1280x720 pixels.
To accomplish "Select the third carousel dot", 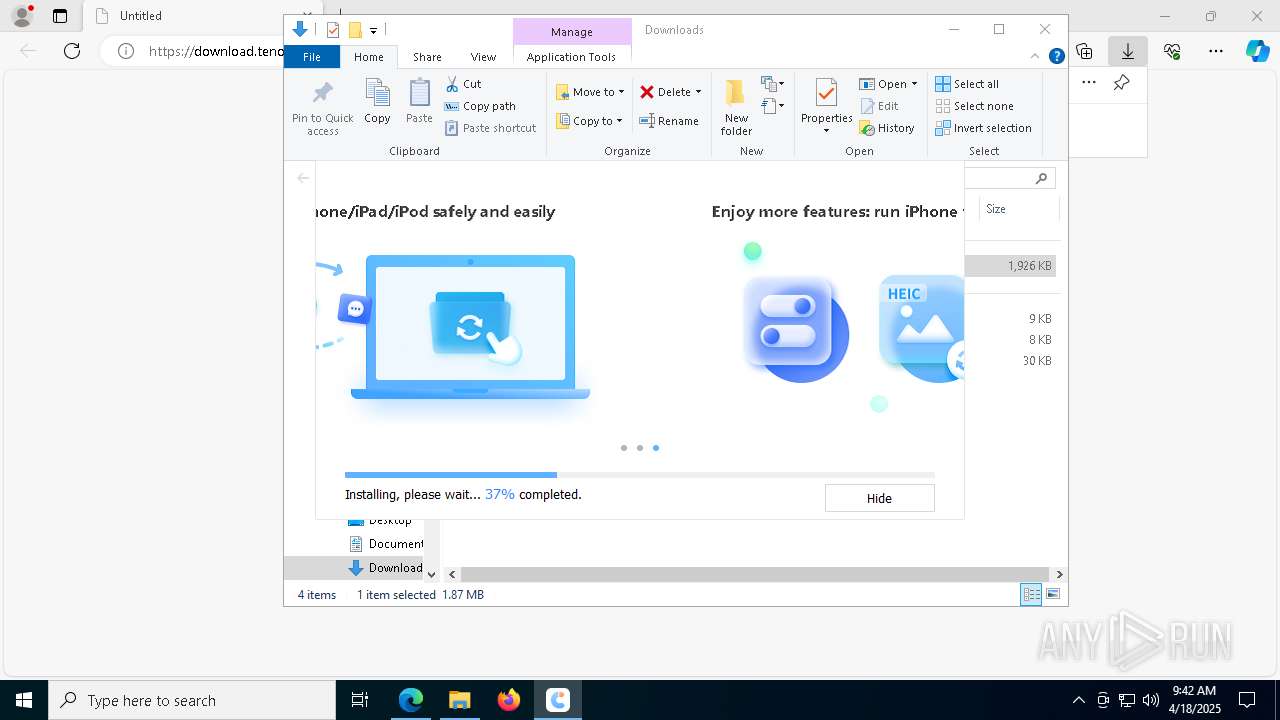I will click(656, 448).
